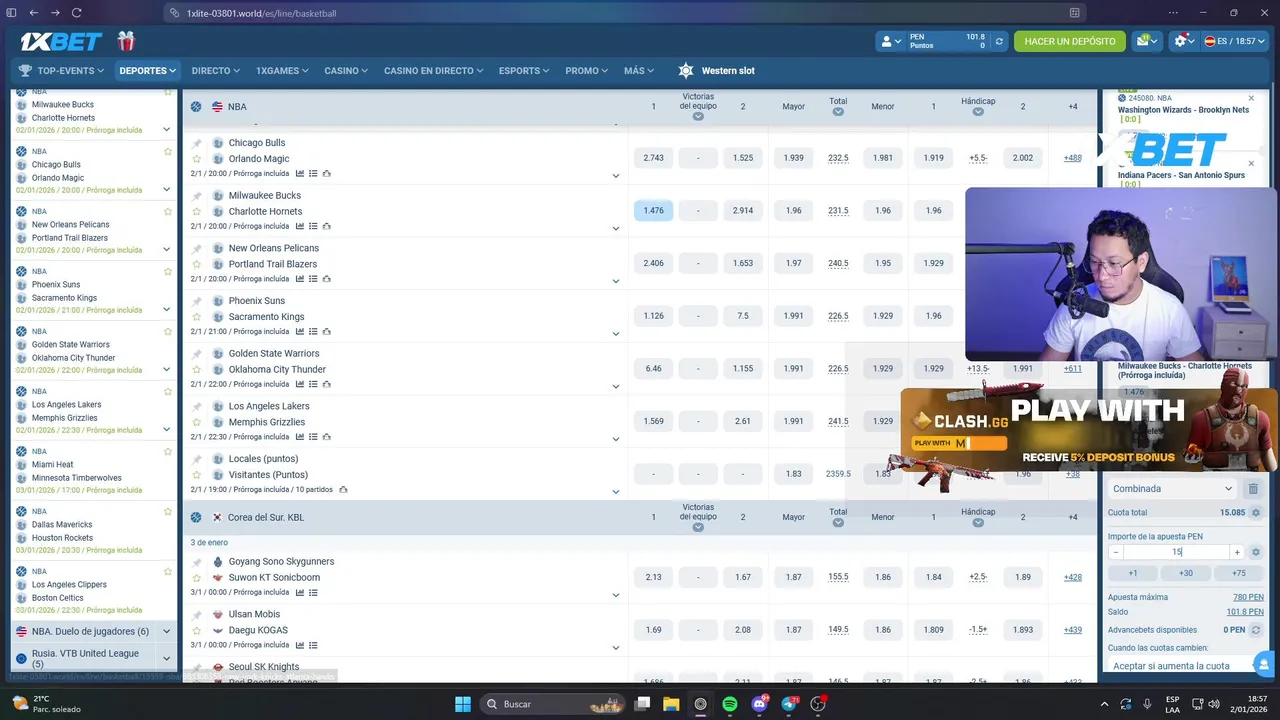Star the sidebar Dallas Mavericks–Houston Rockets game
This screenshot has width=1280, height=720.
tap(168, 512)
